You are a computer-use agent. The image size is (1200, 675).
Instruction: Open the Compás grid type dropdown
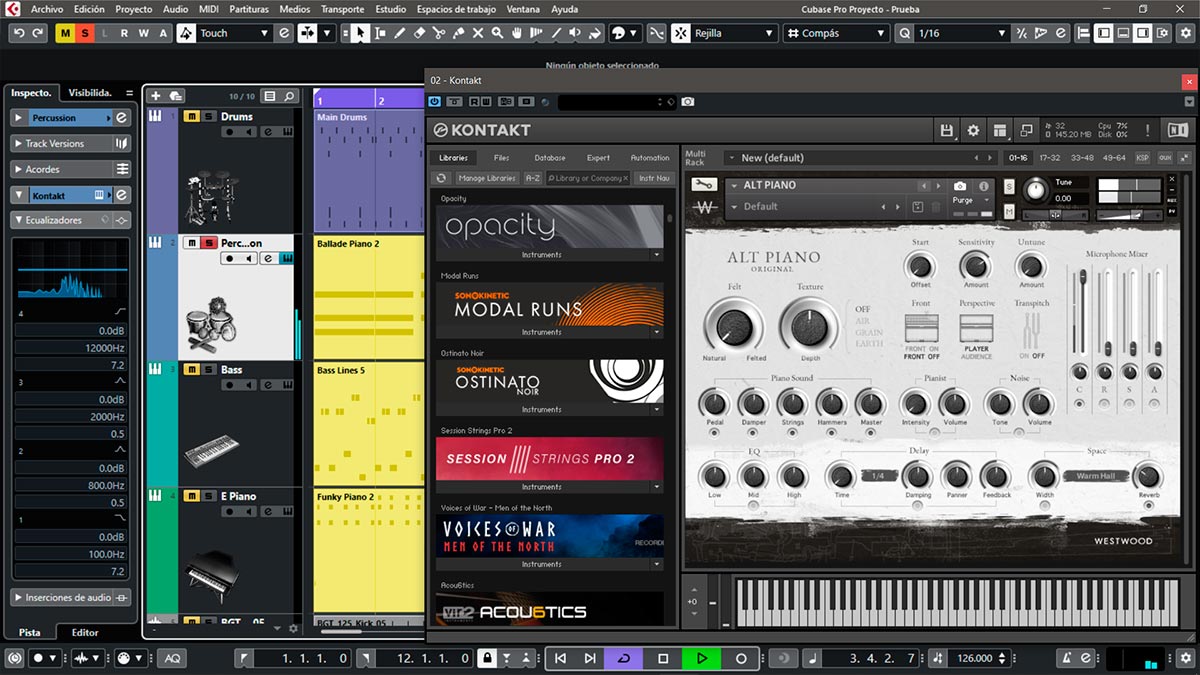pos(835,33)
